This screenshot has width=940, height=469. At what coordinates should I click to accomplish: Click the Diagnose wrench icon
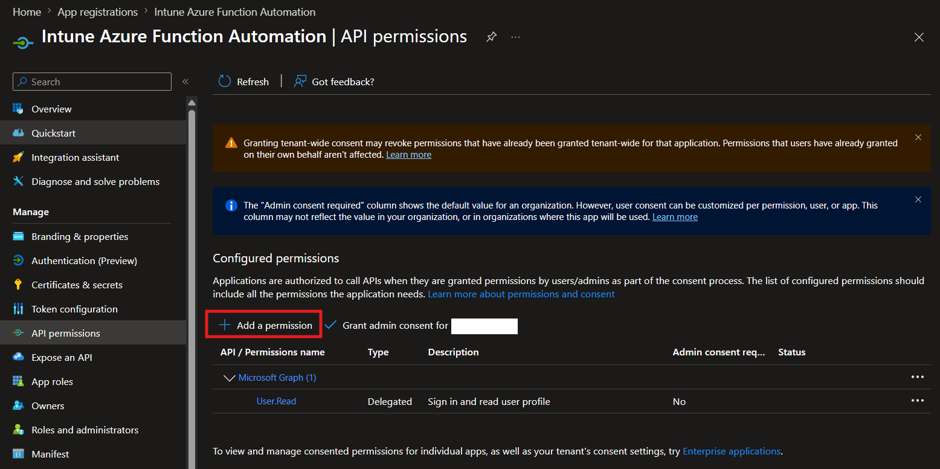point(19,181)
